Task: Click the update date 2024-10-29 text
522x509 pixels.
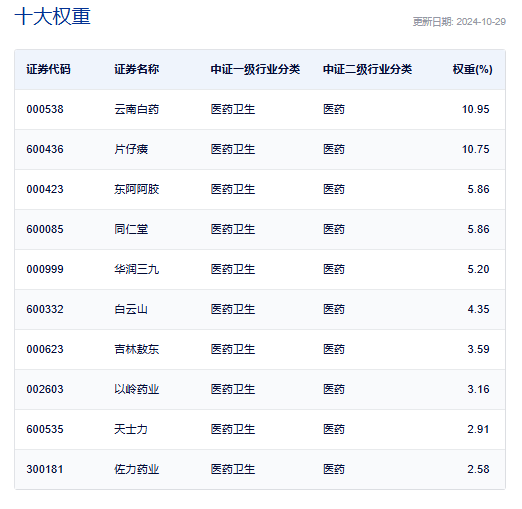Action: tap(459, 22)
